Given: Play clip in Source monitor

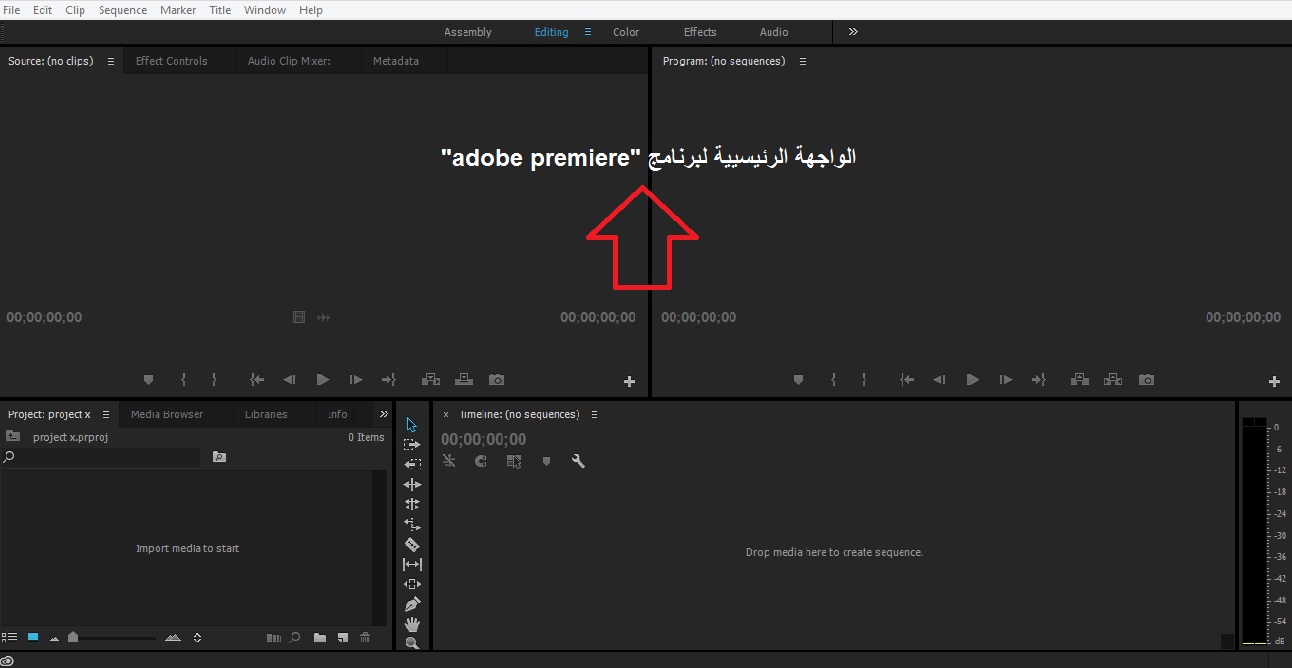Looking at the screenshot, I should coord(323,380).
